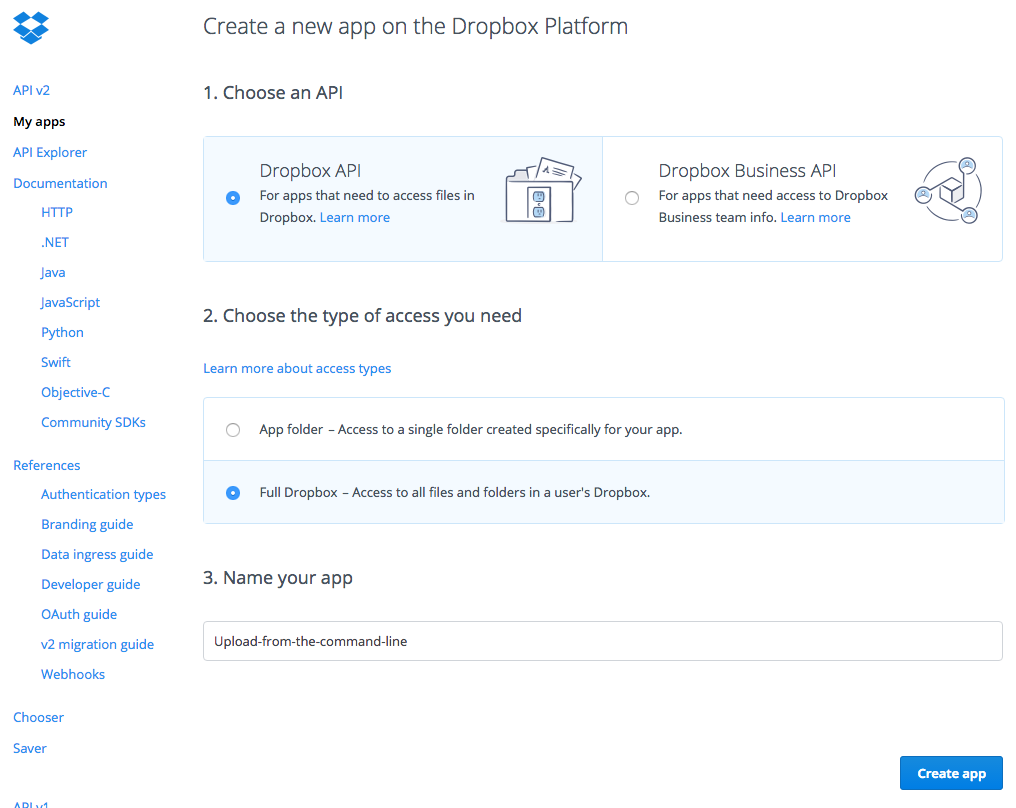
Task: Click the app name input field
Action: tap(602, 641)
